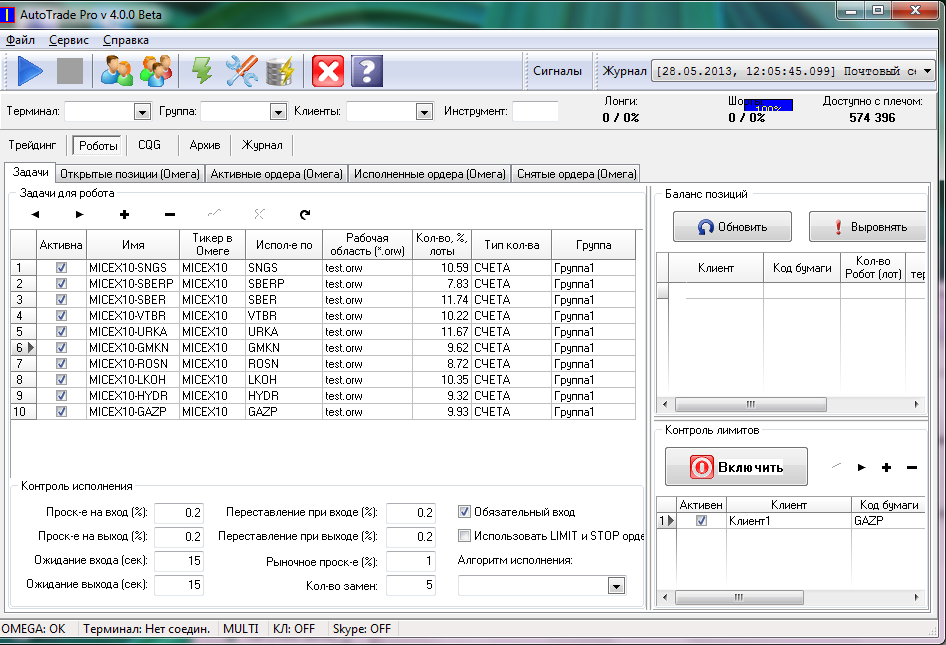The width and height of the screenshot is (946, 645).
Task: Click the green lightning bolt icon
Action: coord(202,71)
